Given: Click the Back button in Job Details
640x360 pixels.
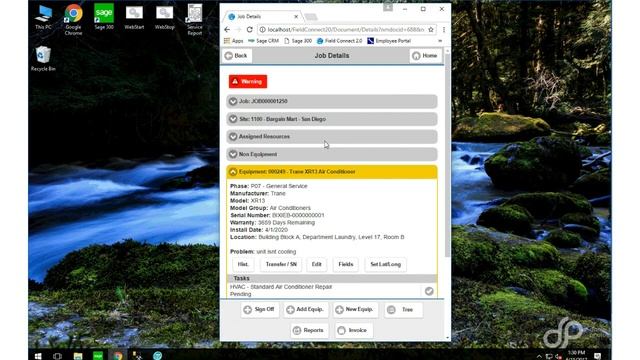Looking at the screenshot, I should [x=236, y=56].
